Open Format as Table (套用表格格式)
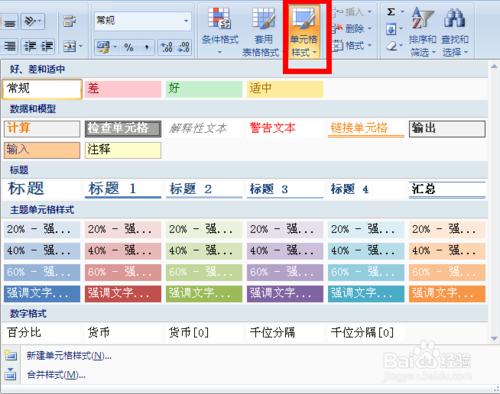Image resolution: width=500 pixels, height=394 pixels. pyautogui.click(x=262, y=31)
